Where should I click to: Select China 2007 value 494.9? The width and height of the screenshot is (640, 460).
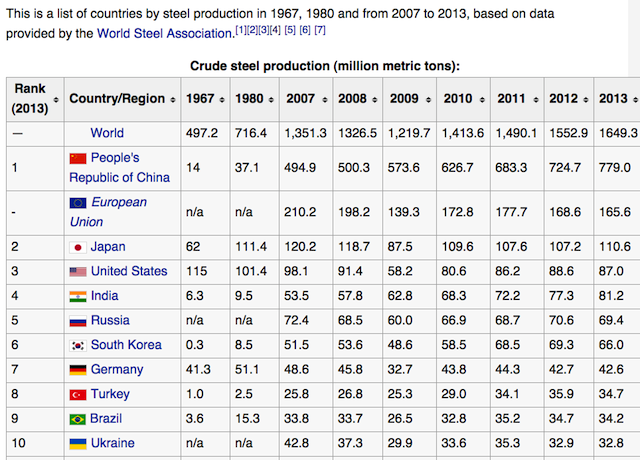(300, 168)
